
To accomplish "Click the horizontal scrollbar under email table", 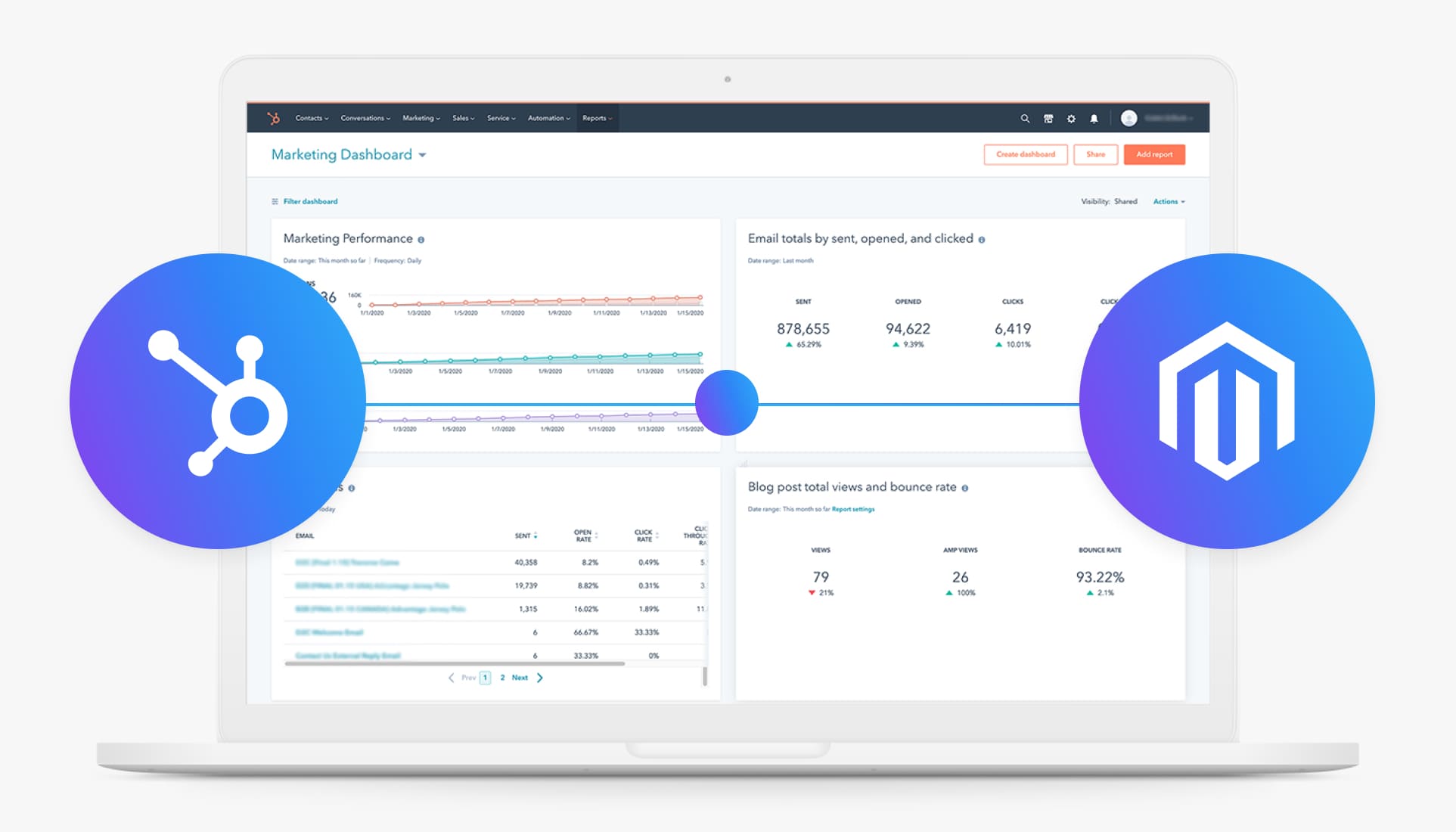I will coord(455,663).
